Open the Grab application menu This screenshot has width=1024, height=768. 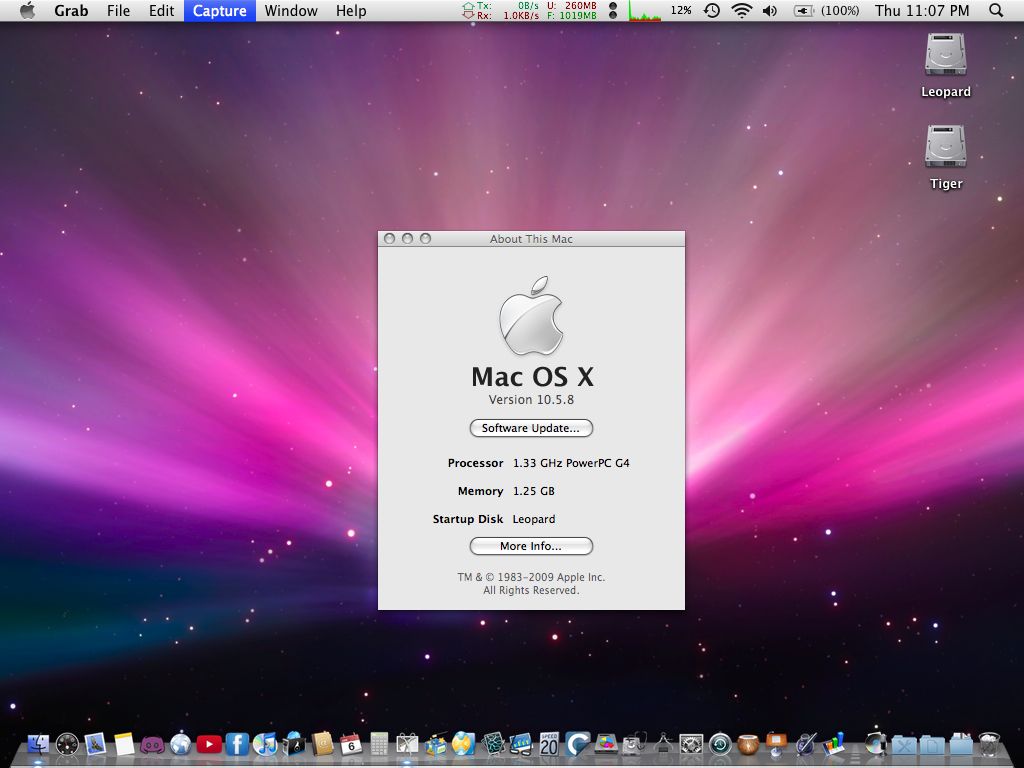(x=71, y=10)
